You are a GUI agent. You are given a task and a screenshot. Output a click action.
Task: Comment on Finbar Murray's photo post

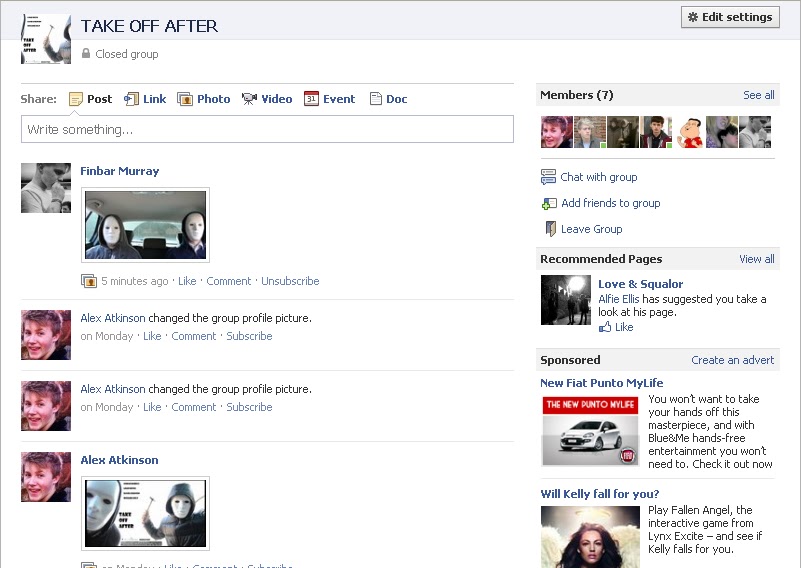point(228,281)
